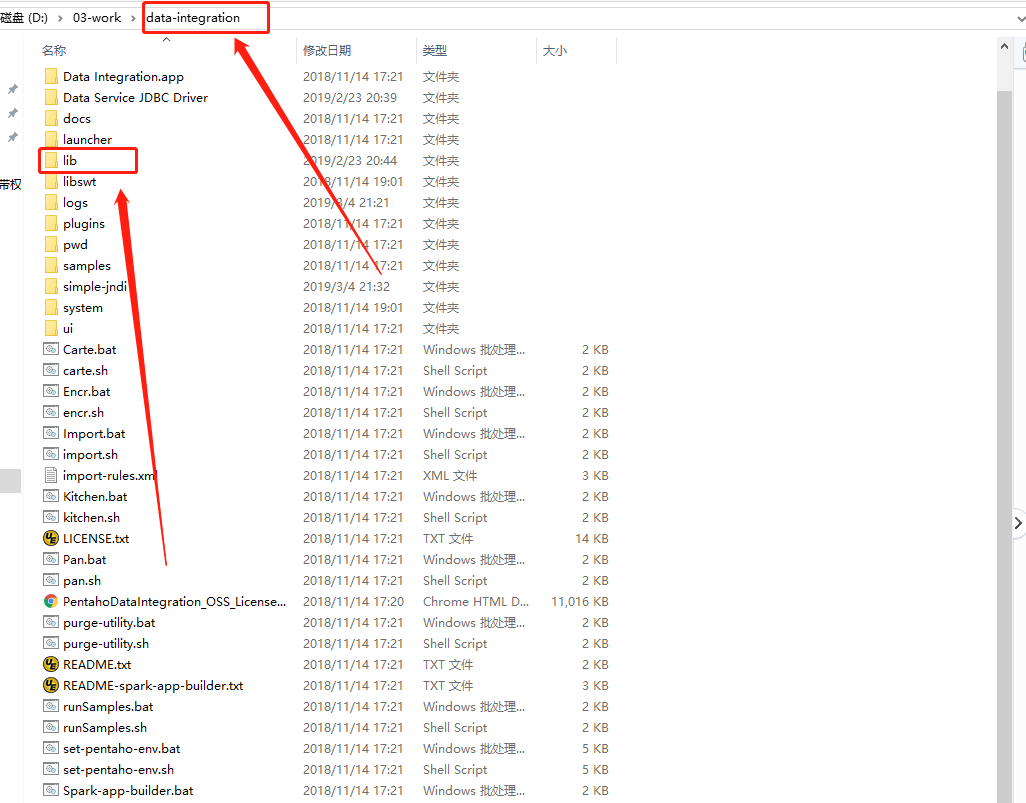Expand breadcrumb chevron before 03-work
Screen dimensions: 1026x803
61,18
